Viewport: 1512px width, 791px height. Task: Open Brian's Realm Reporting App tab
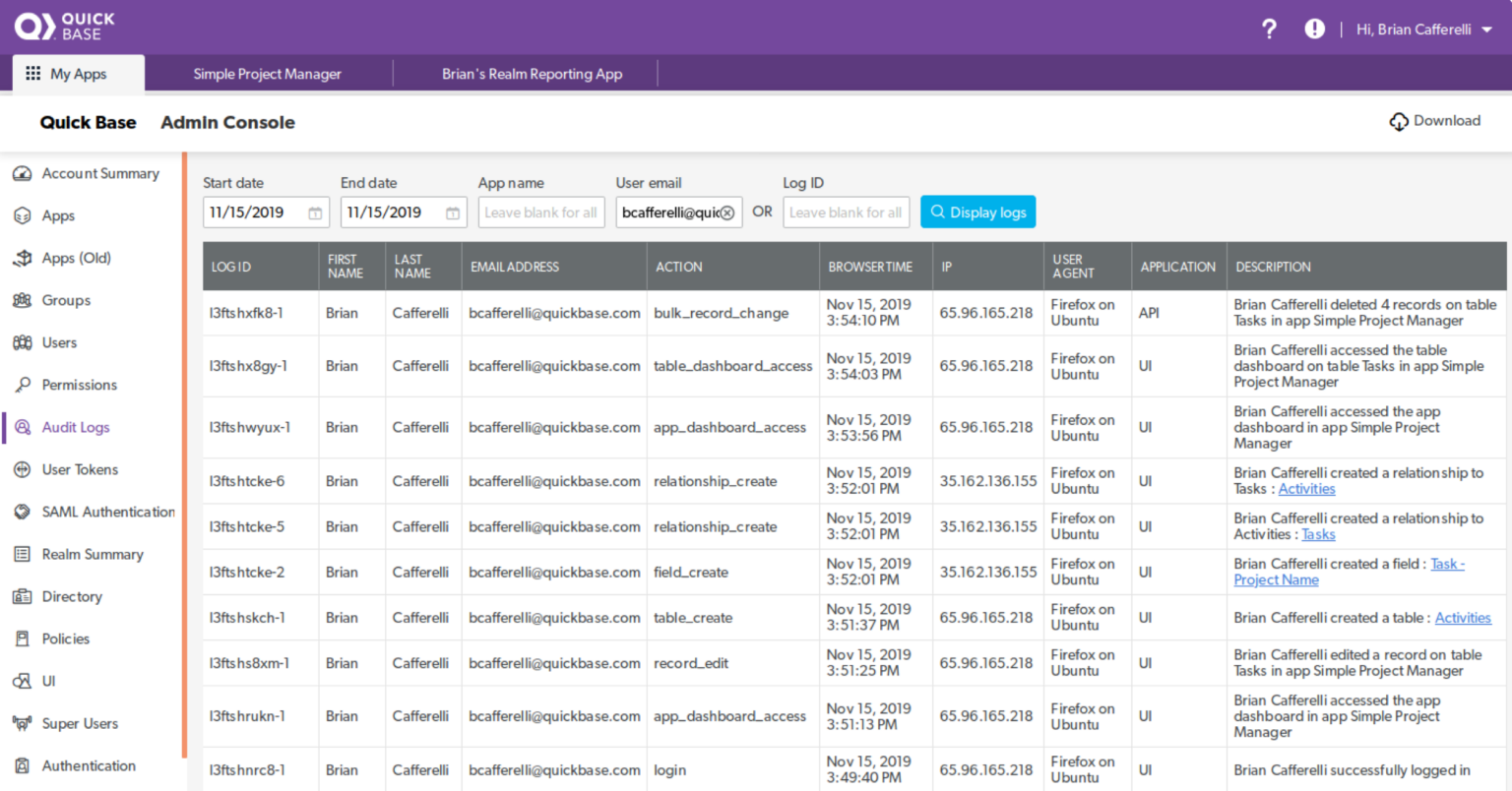tap(532, 73)
